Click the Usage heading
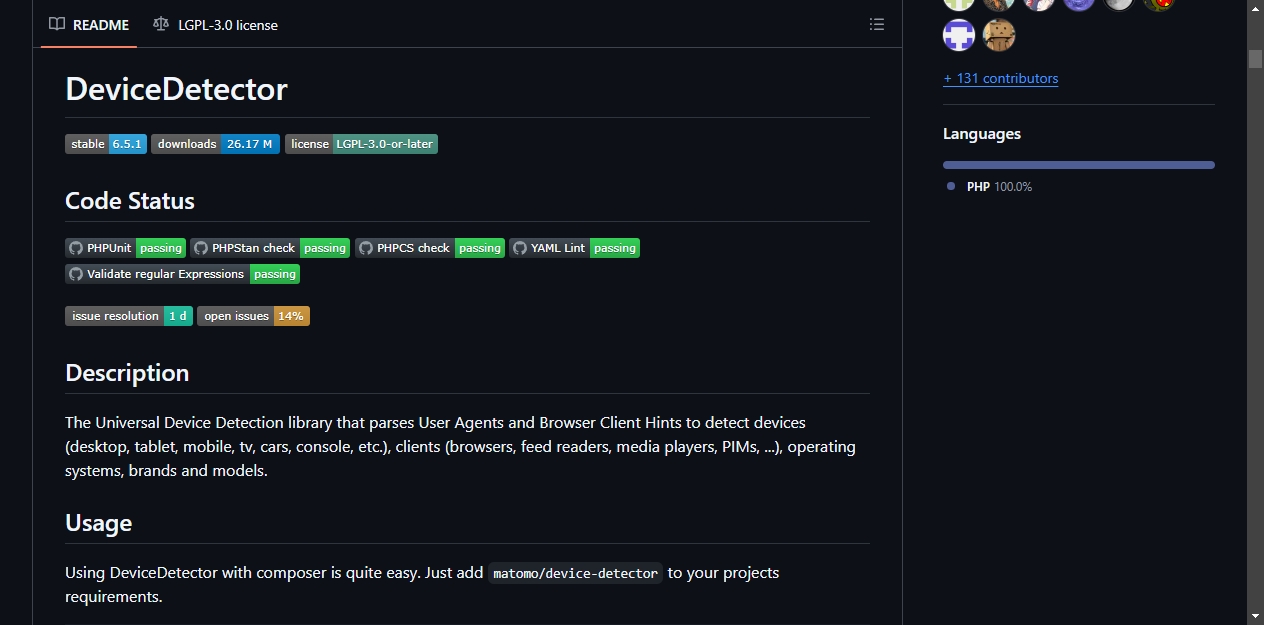 [98, 523]
